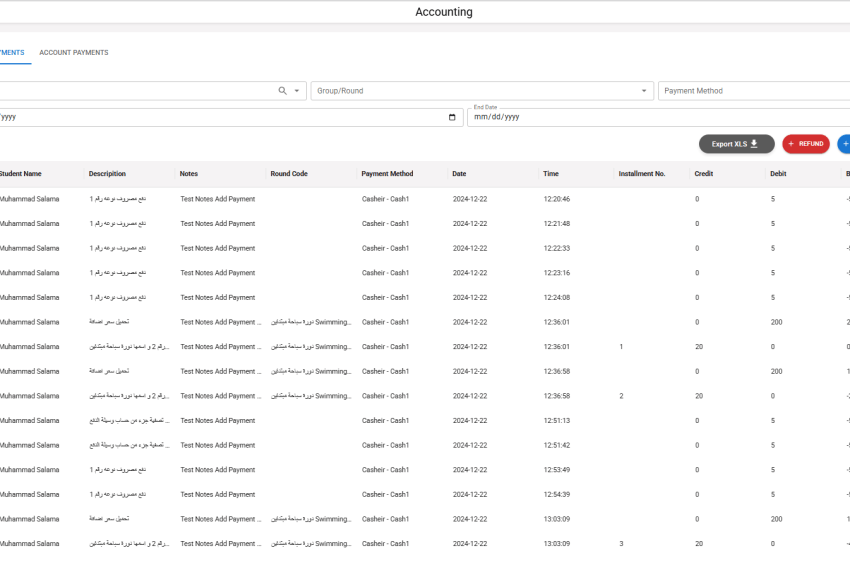The width and height of the screenshot is (850, 565).
Task: Open the start date calendar picker icon
Action: point(452,117)
